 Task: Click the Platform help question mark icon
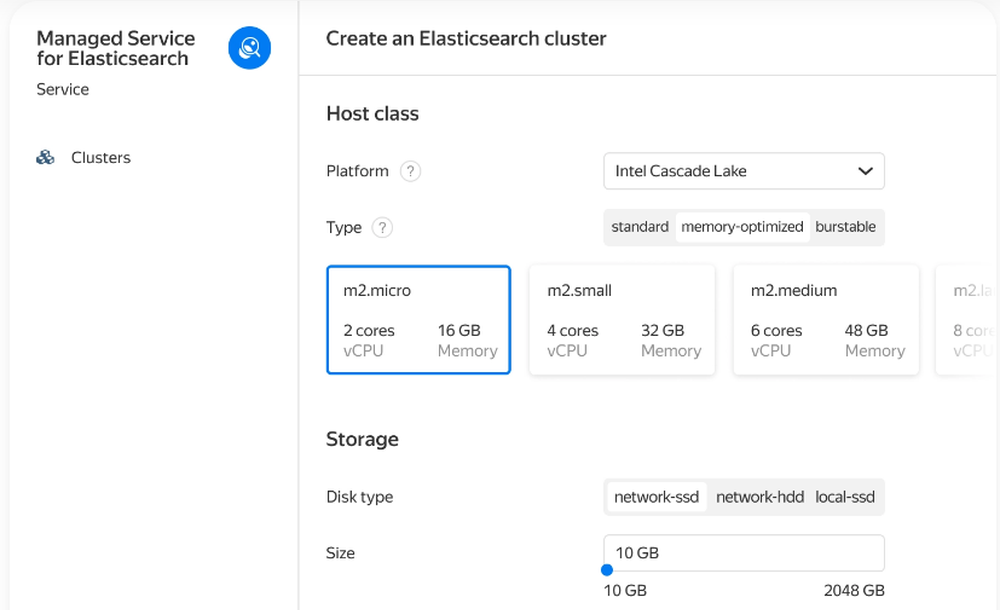pos(410,171)
